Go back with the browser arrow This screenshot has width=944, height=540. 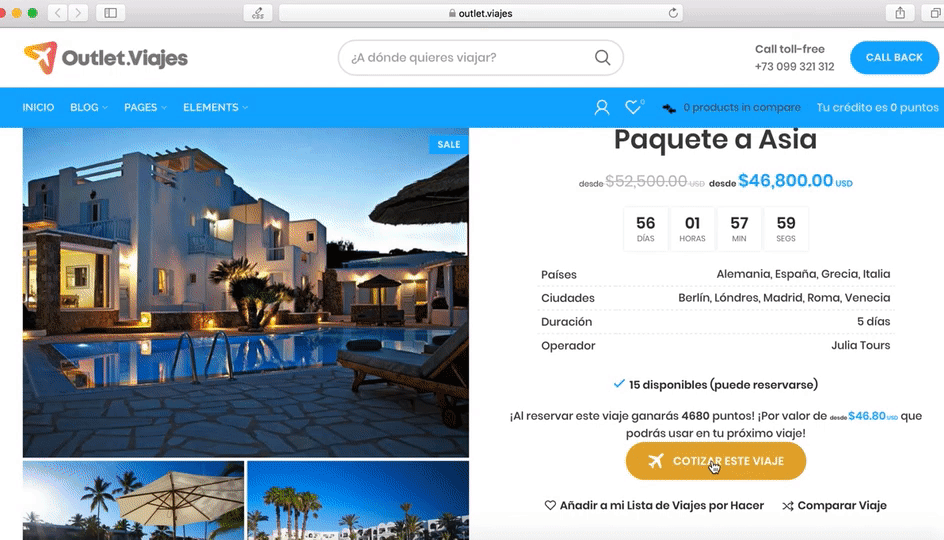(x=58, y=13)
